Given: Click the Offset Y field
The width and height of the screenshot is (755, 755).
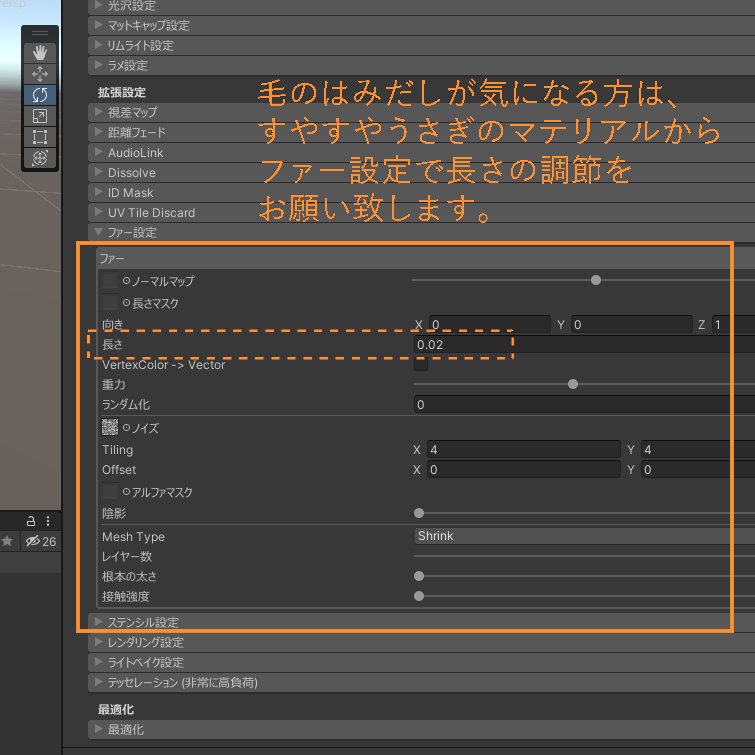Looking at the screenshot, I should click(x=698, y=470).
